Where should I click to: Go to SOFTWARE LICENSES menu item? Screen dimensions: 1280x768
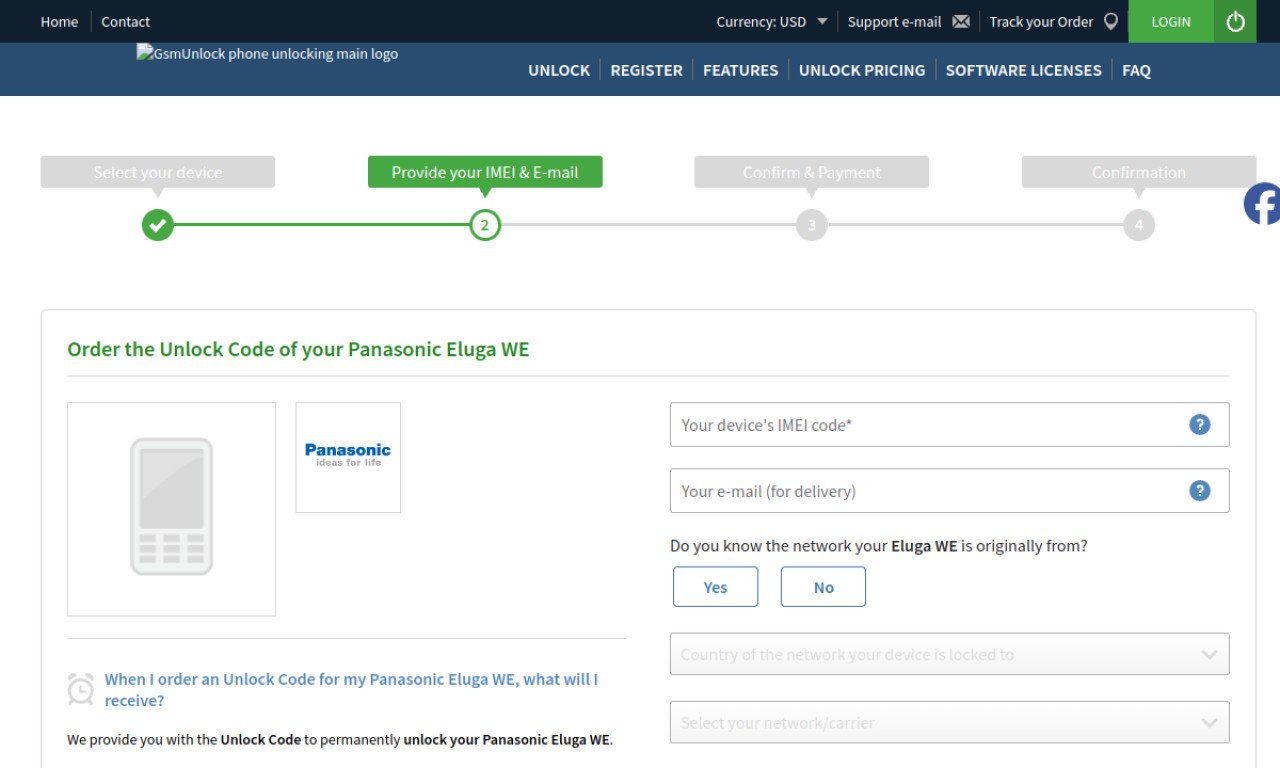pos(1023,70)
